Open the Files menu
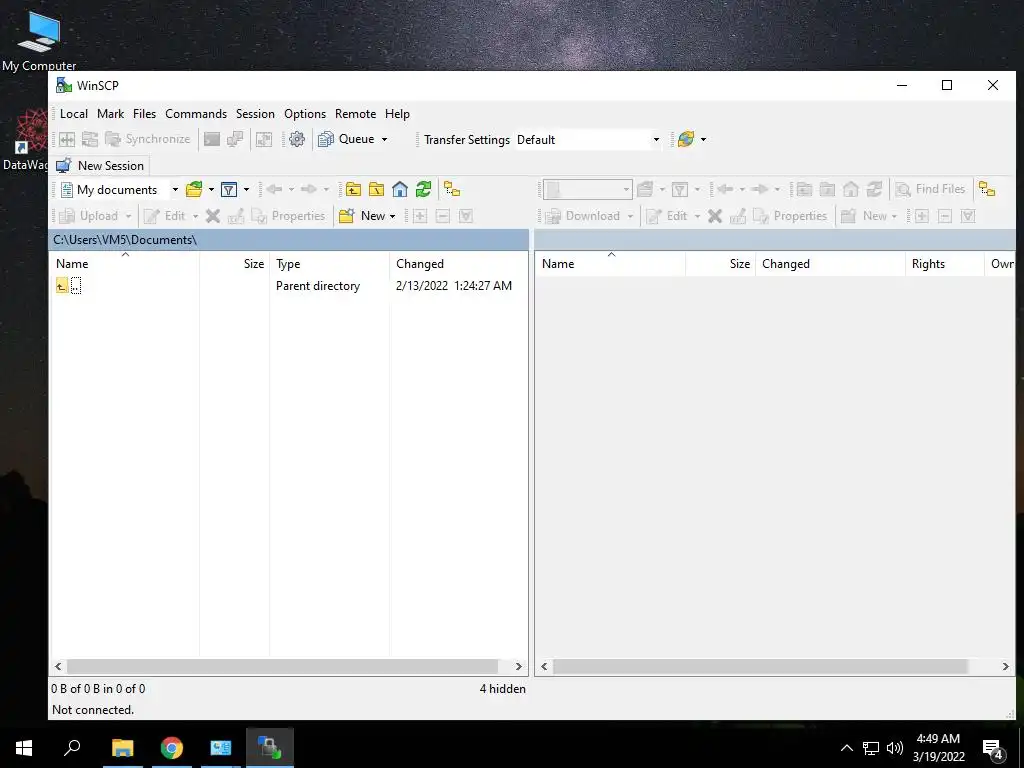 (144, 114)
